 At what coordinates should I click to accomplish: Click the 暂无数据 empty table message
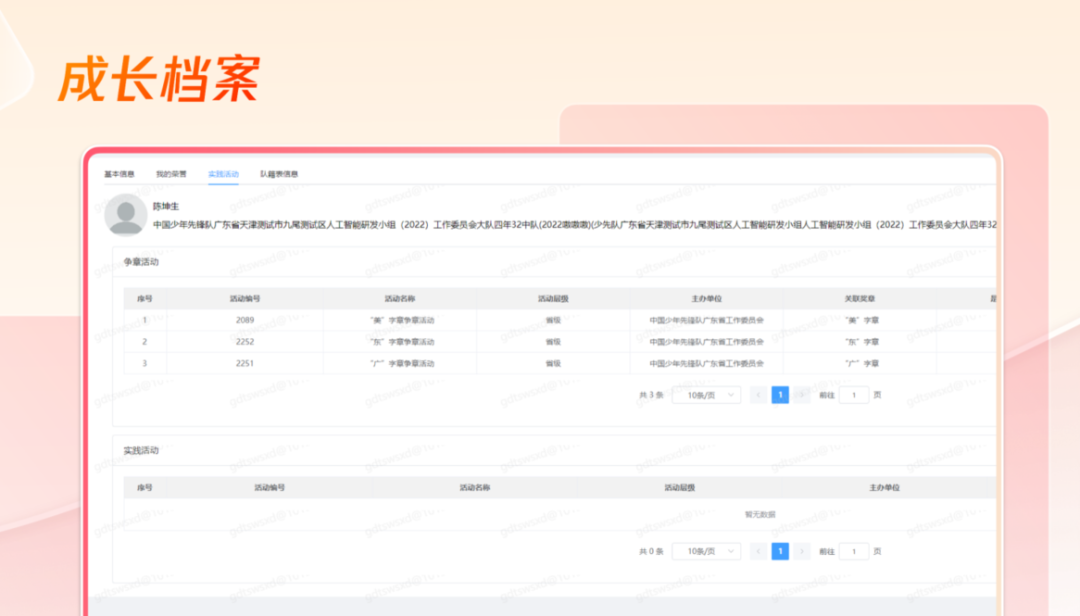[x=760, y=515]
